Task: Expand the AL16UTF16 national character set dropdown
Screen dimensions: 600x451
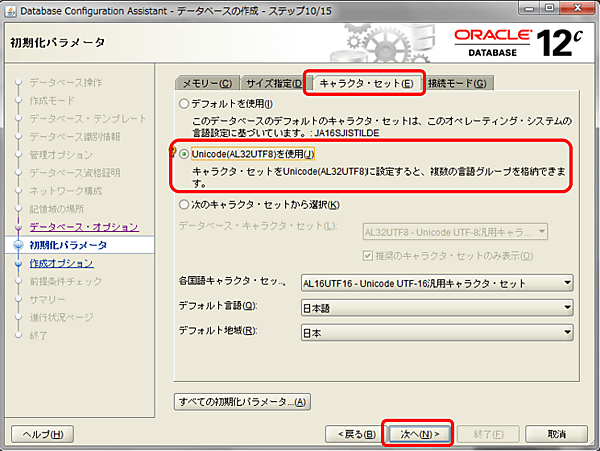Action: point(437,283)
